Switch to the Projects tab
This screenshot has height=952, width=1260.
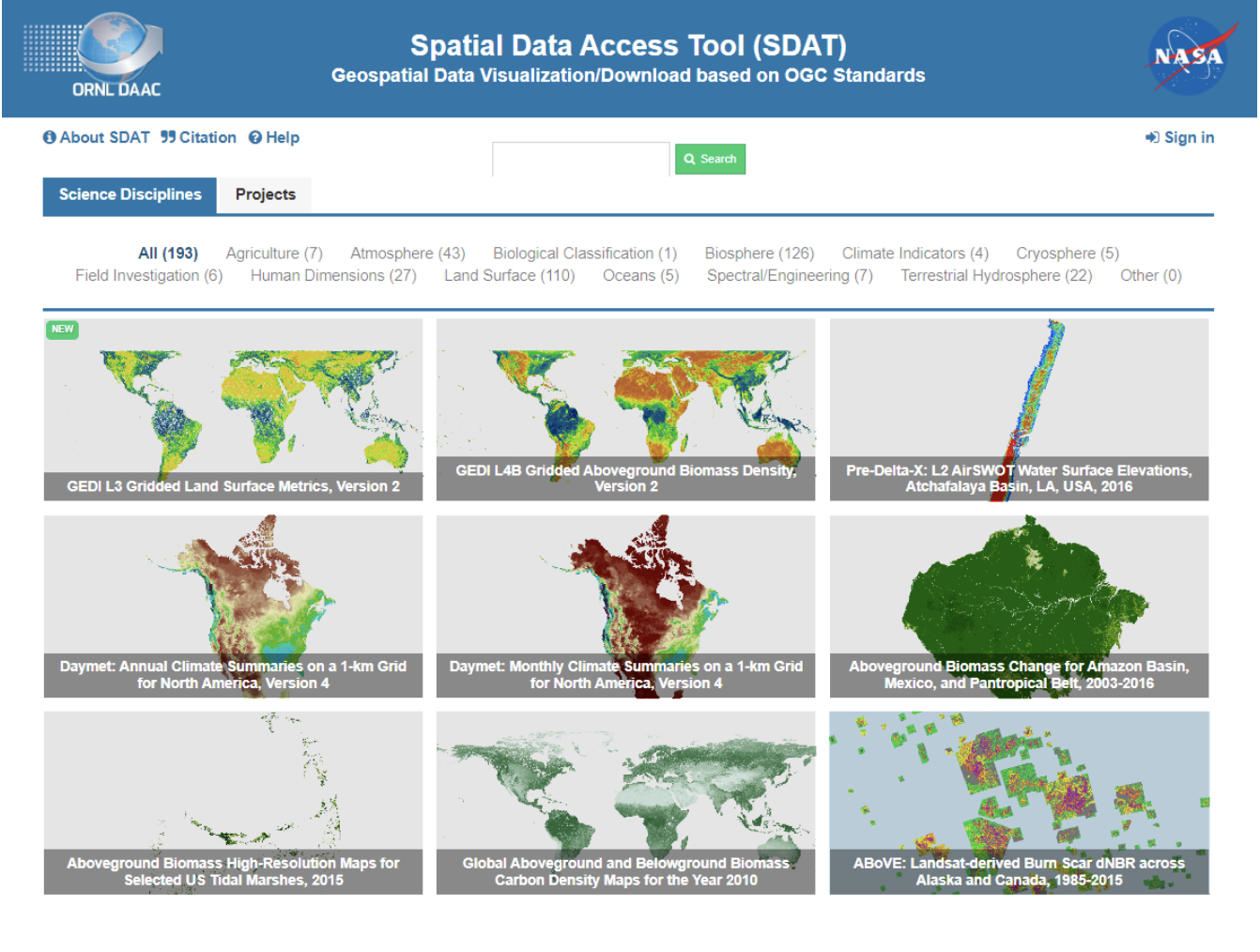(265, 195)
